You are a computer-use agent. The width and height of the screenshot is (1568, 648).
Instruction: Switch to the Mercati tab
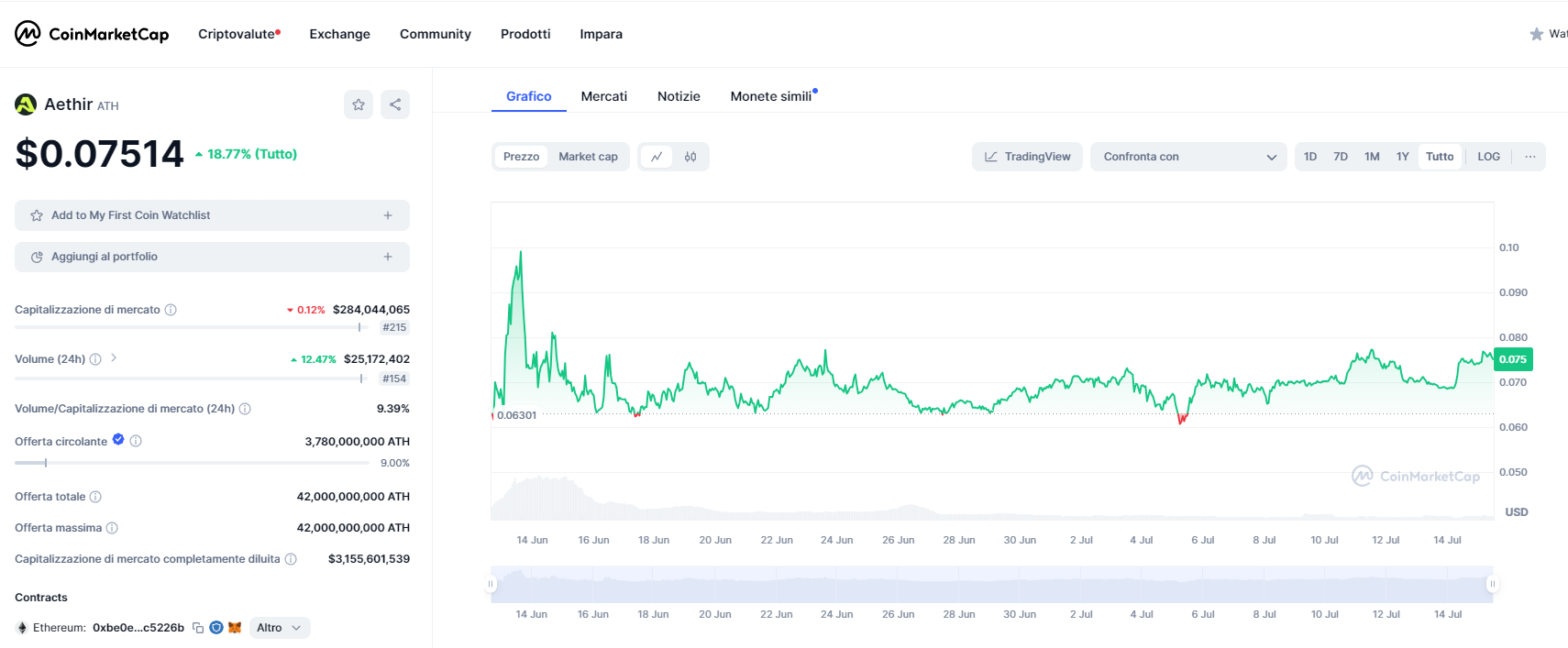[x=604, y=96]
